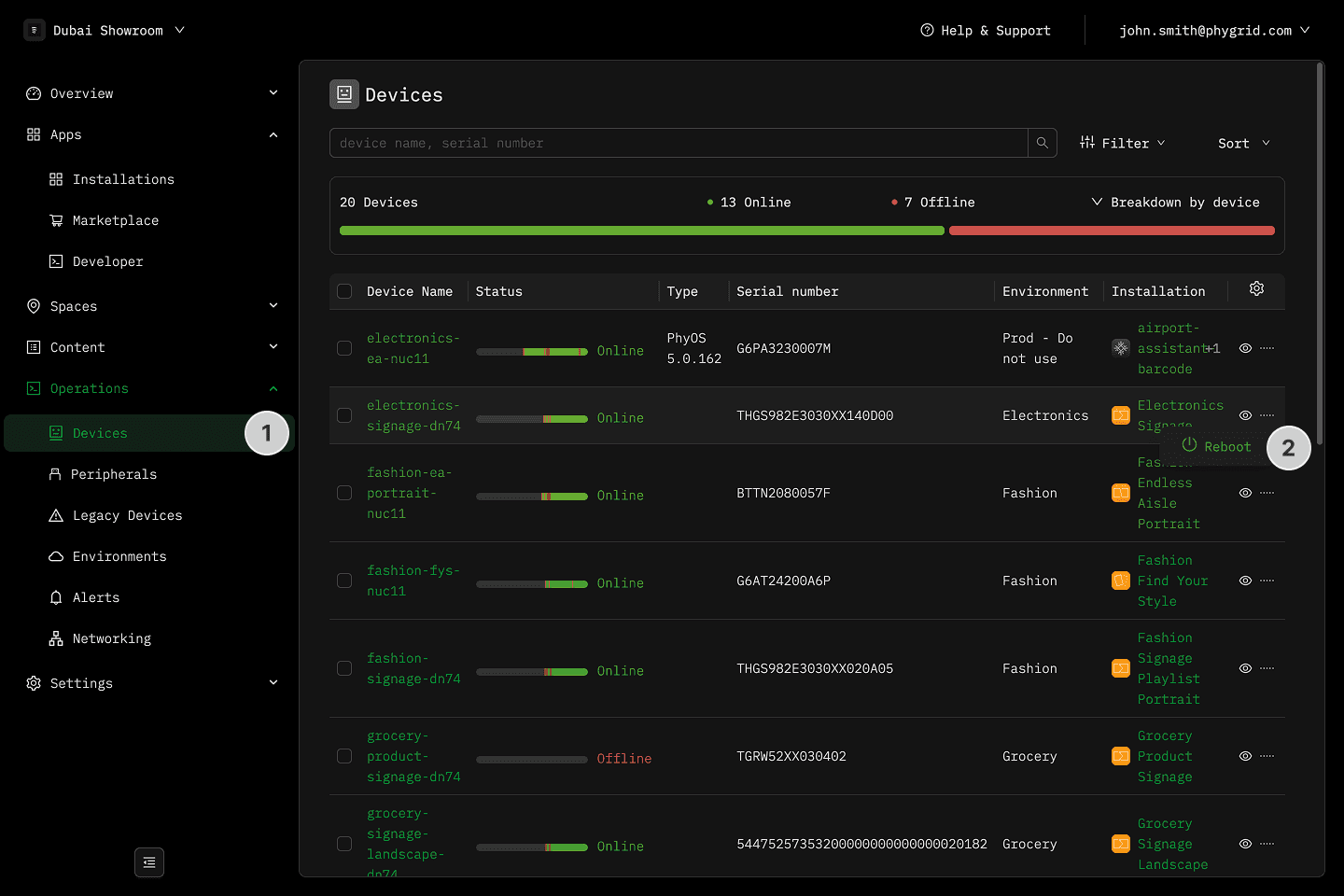
Task: Open the Filter dropdown
Action: click(x=1123, y=143)
